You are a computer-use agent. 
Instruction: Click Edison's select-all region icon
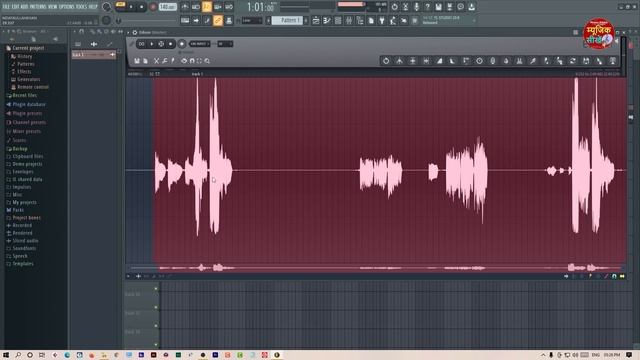[x=200, y=61]
